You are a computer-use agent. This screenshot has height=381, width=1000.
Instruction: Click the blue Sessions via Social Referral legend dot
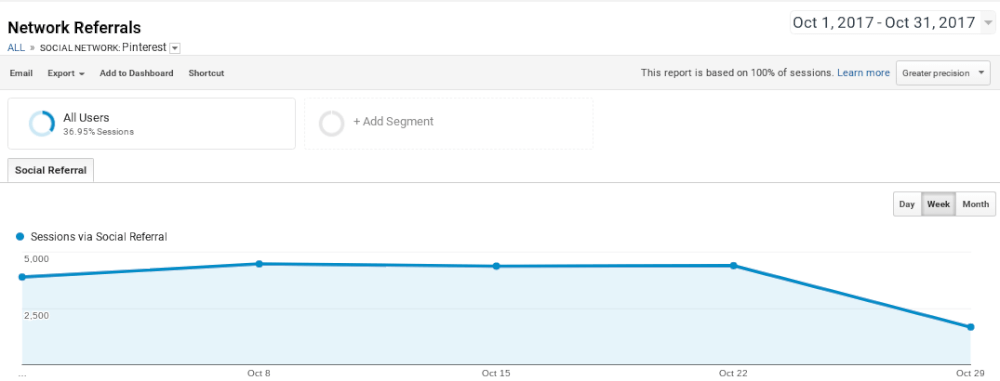[20, 237]
